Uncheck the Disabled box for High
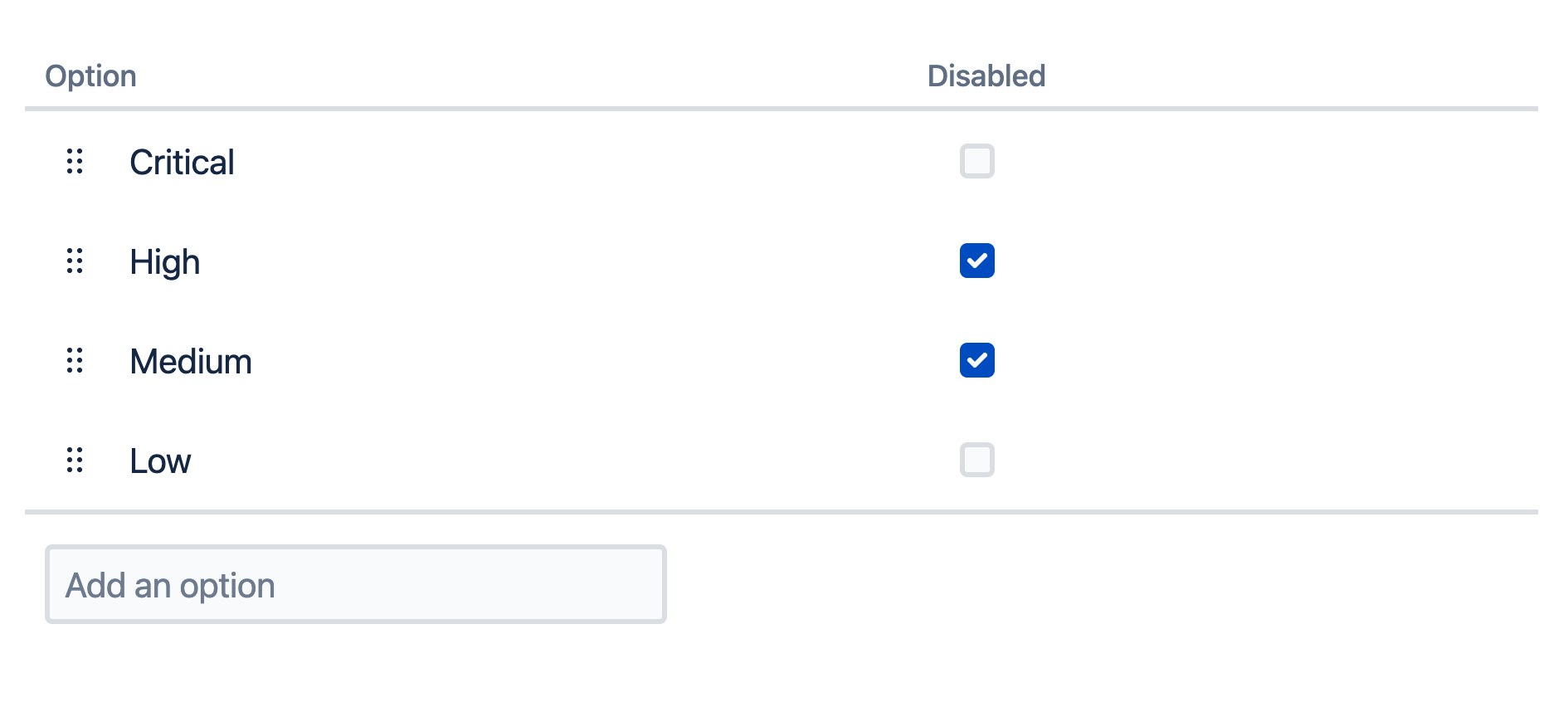The image size is (1568, 707). pos(976,261)
